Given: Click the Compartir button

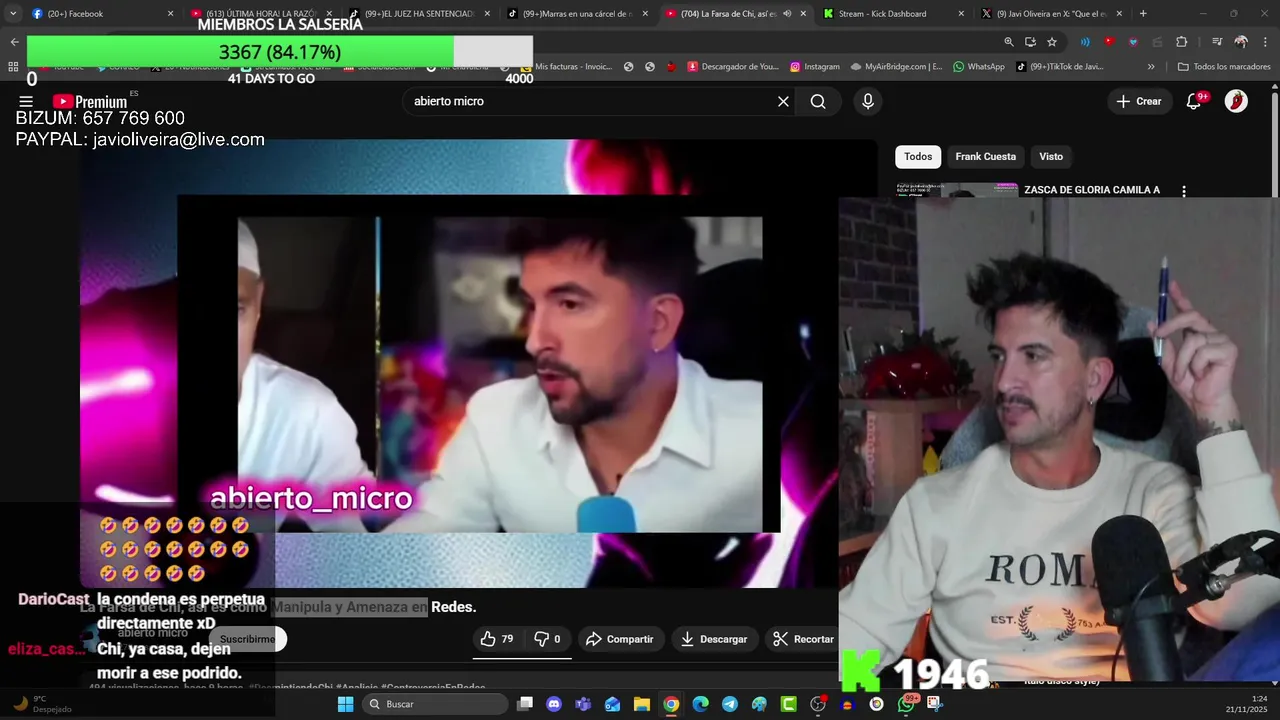Looking at the screenshot, I should pyautogui.click(x=620, y=639).
